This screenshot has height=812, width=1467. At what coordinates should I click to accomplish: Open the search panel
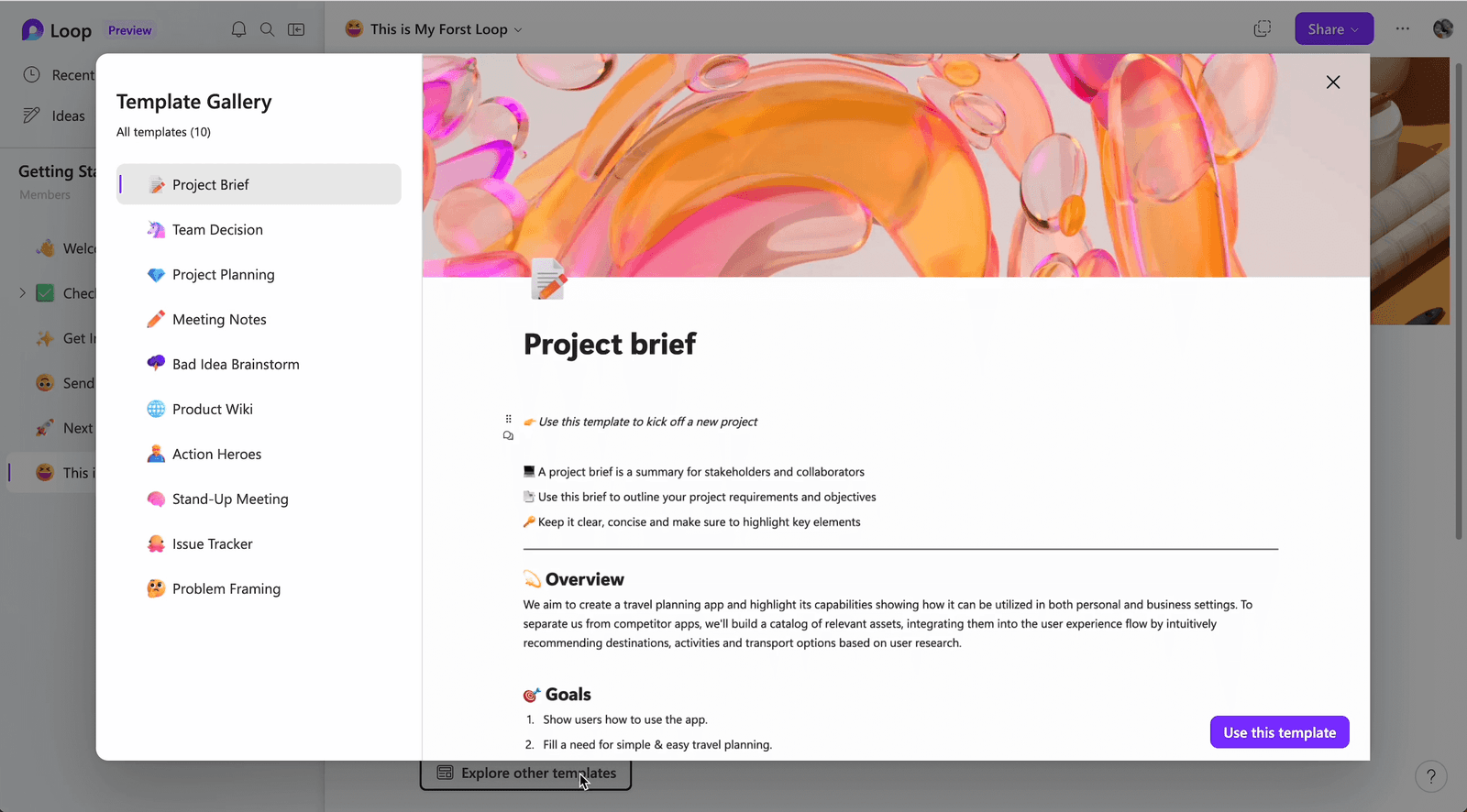[x=267, y=28]
